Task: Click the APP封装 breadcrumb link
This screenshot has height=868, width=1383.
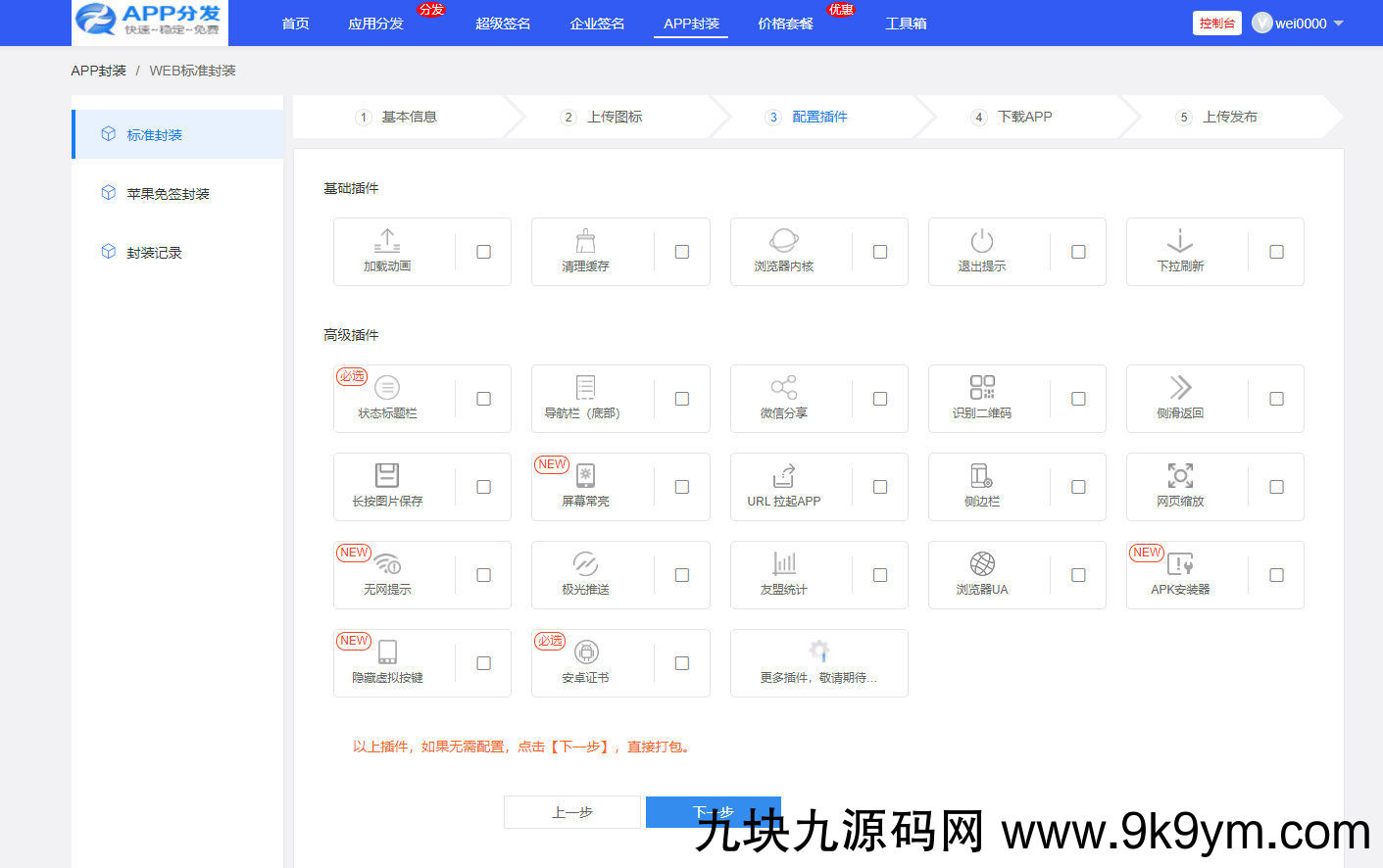Action: pos(98,71)
